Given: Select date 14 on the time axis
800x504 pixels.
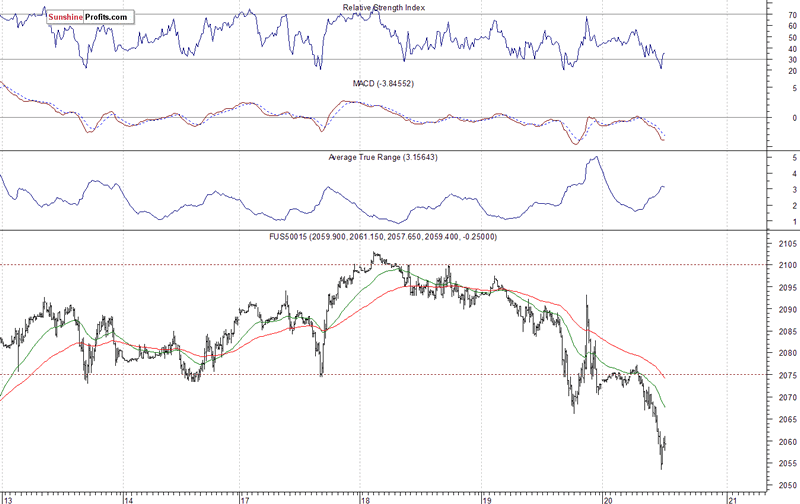Looking at the screenshot, I should coord(128,497).
